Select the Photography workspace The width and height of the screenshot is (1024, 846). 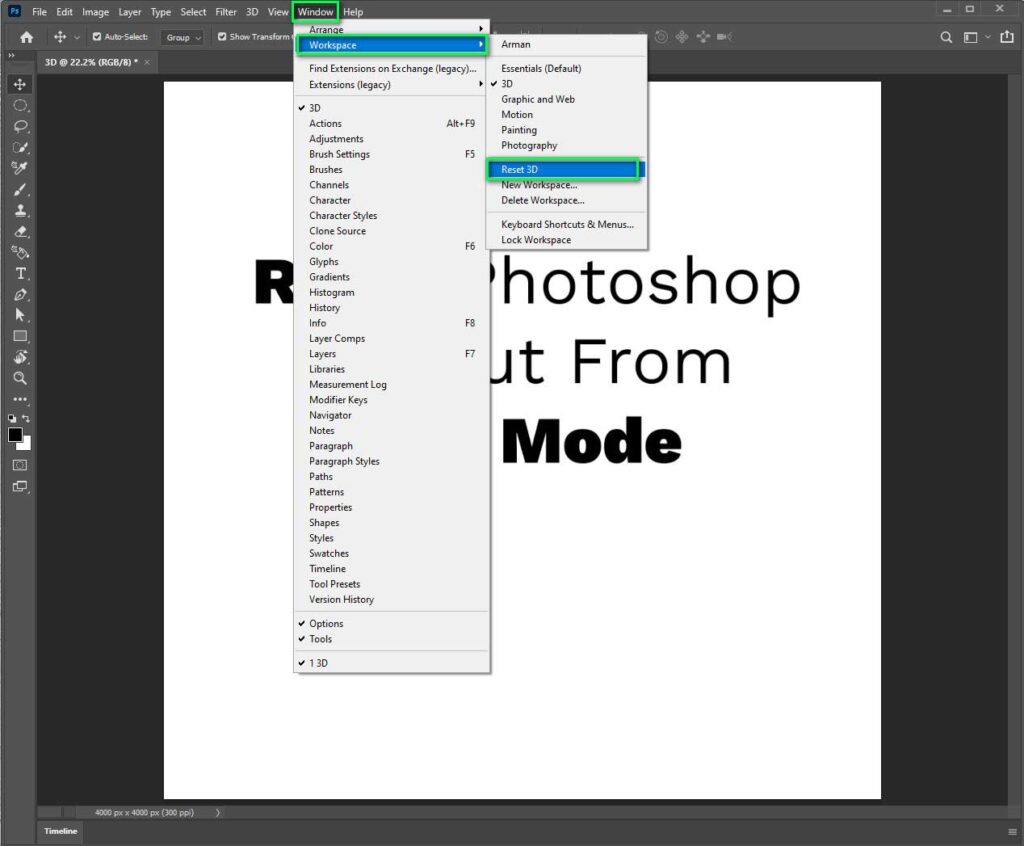coord(566,145)
